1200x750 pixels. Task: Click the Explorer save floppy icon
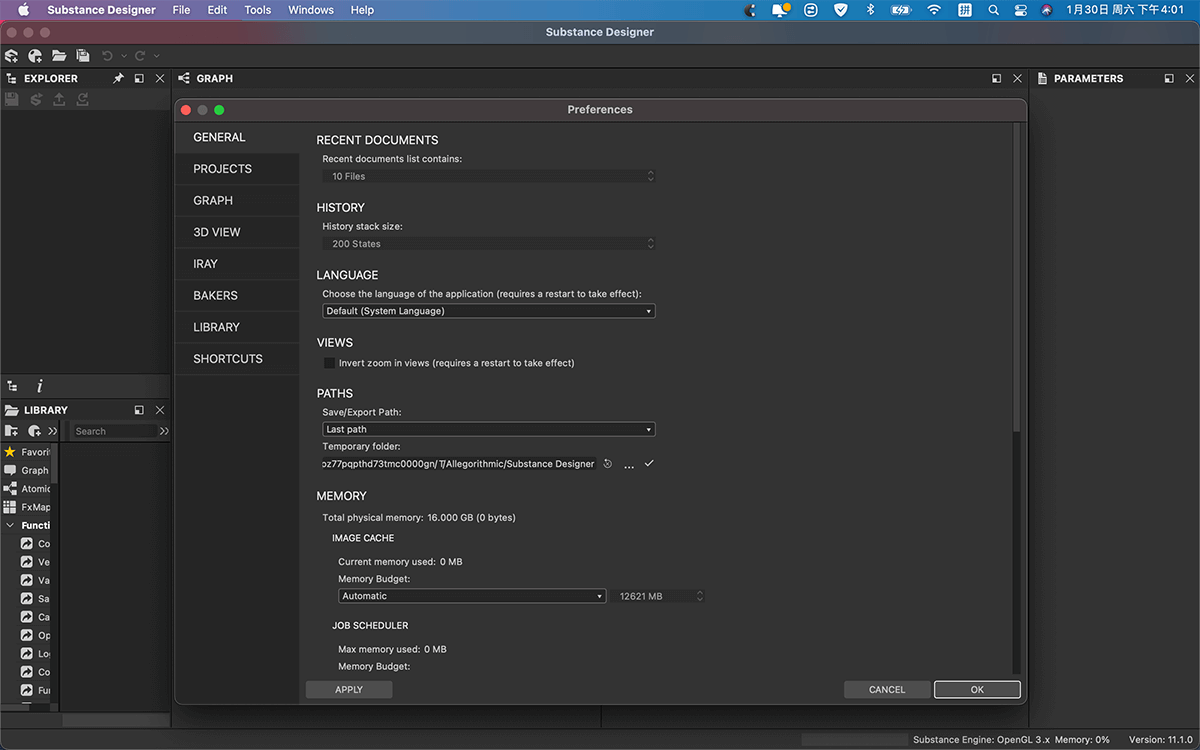pos(12,99)
